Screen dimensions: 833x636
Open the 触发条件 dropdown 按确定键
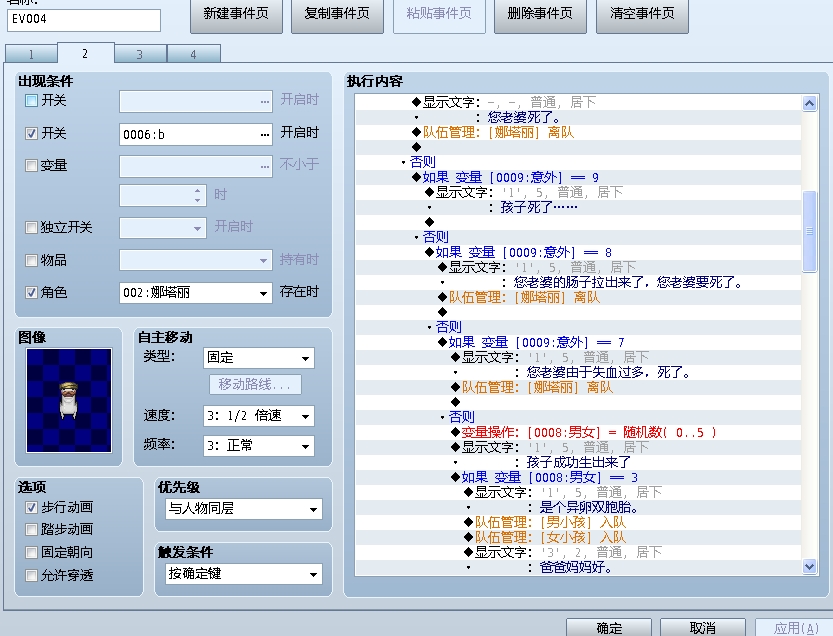(244, 574)
